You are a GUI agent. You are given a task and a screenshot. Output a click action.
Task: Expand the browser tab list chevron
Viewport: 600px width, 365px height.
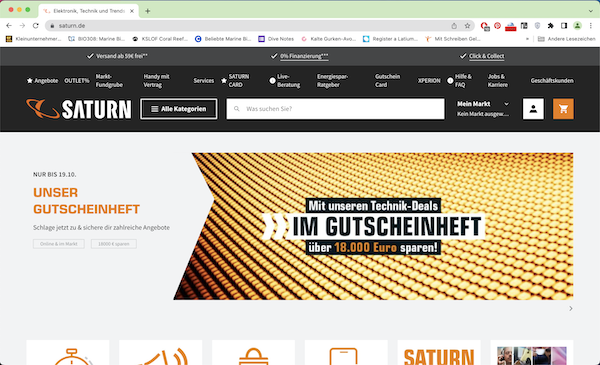pos(590,11)
